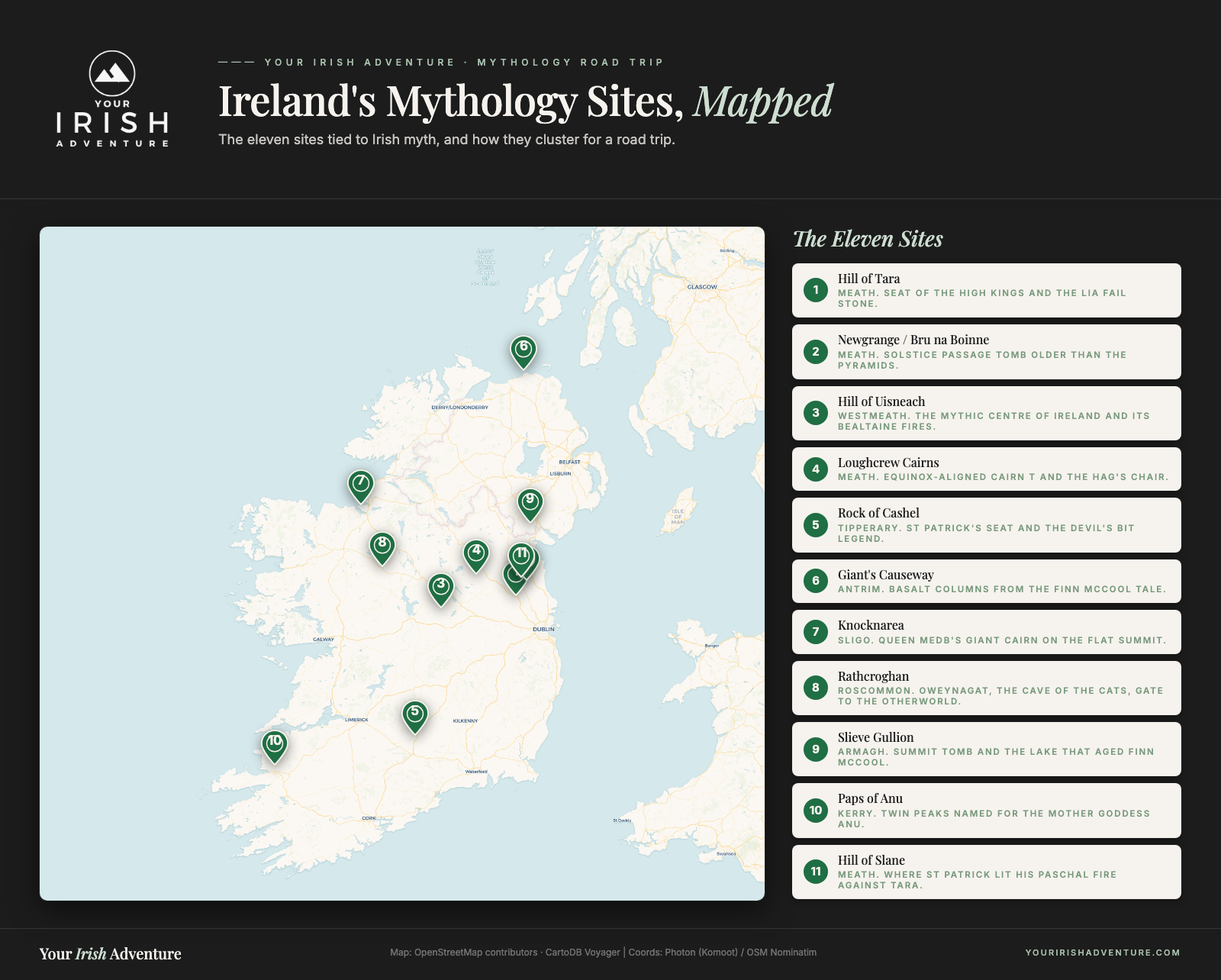The image size is (1221, 980).
Task: Click number badge 1 beside Hill of Tara
Action: 816,290
